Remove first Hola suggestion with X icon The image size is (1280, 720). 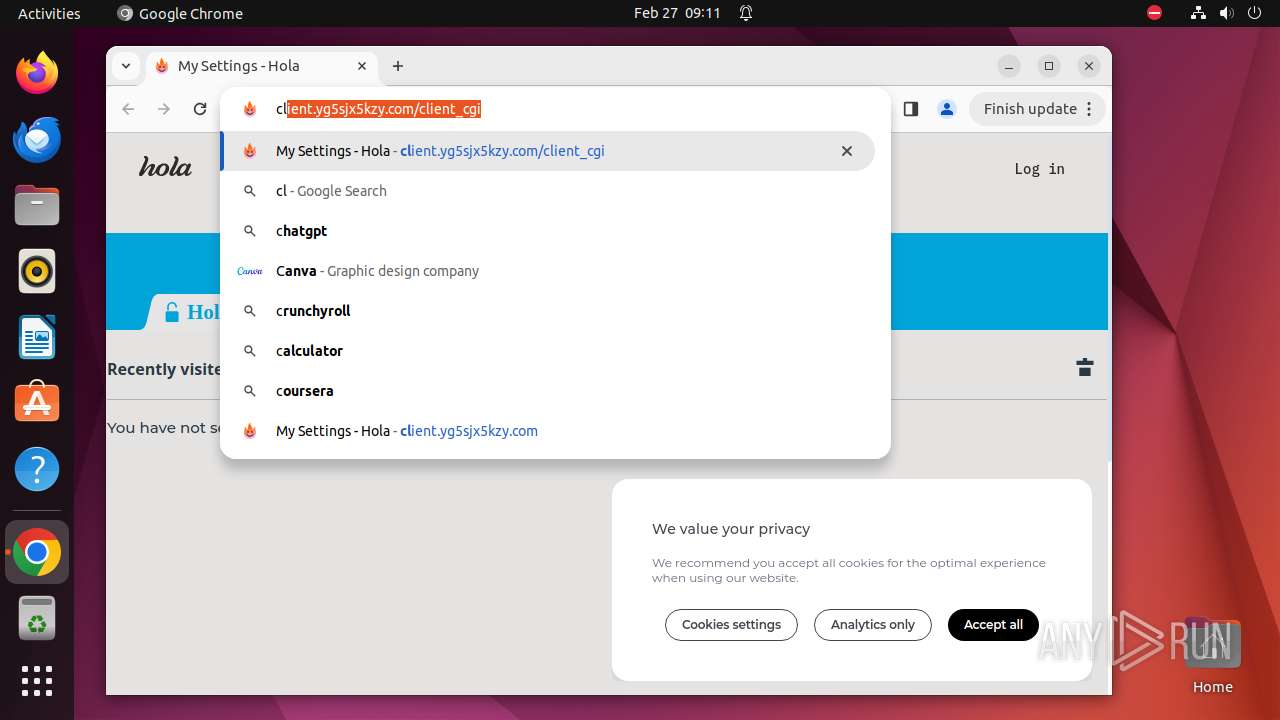(847, 151)
